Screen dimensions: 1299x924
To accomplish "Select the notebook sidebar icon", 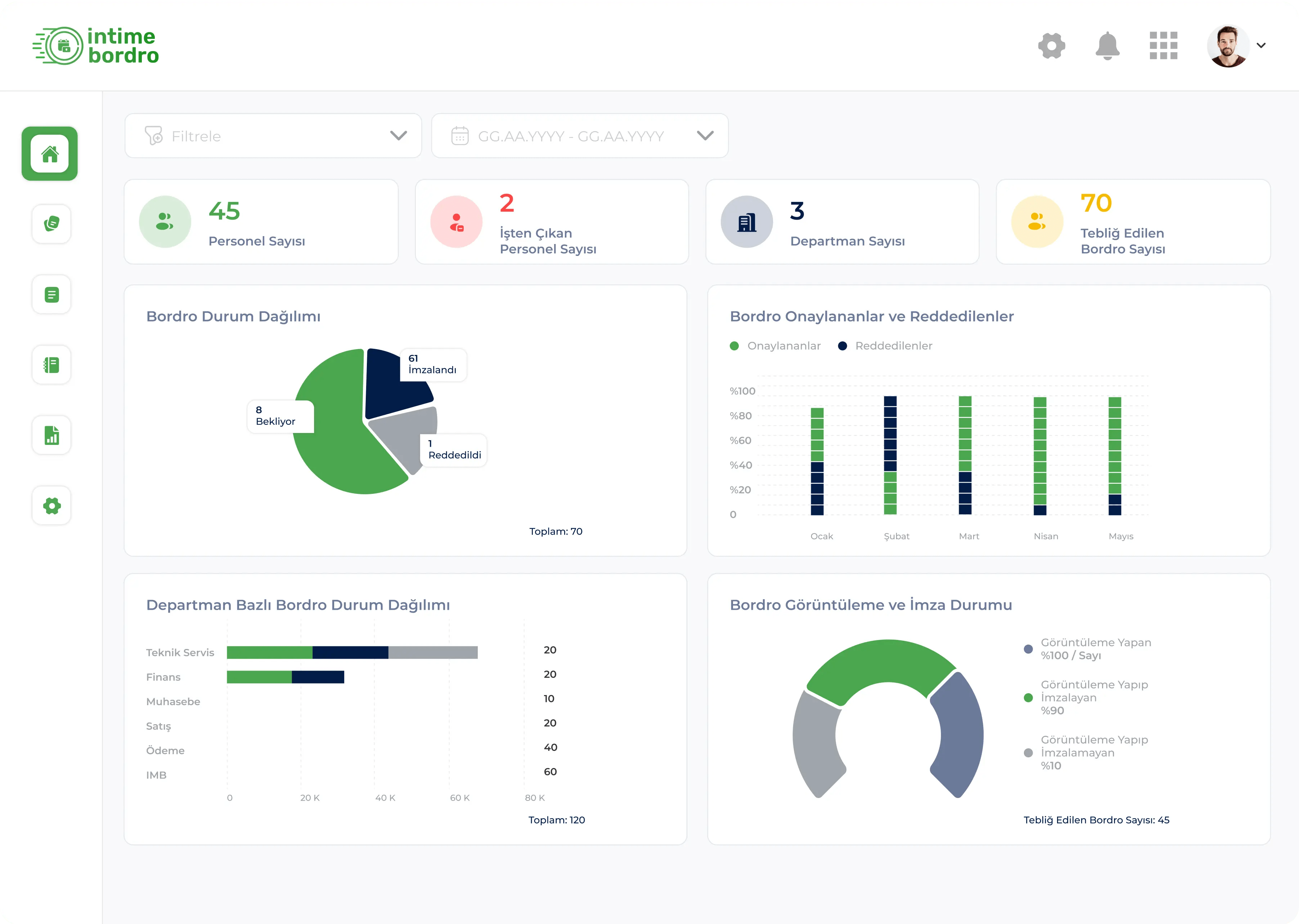I will tap(51, 365).
